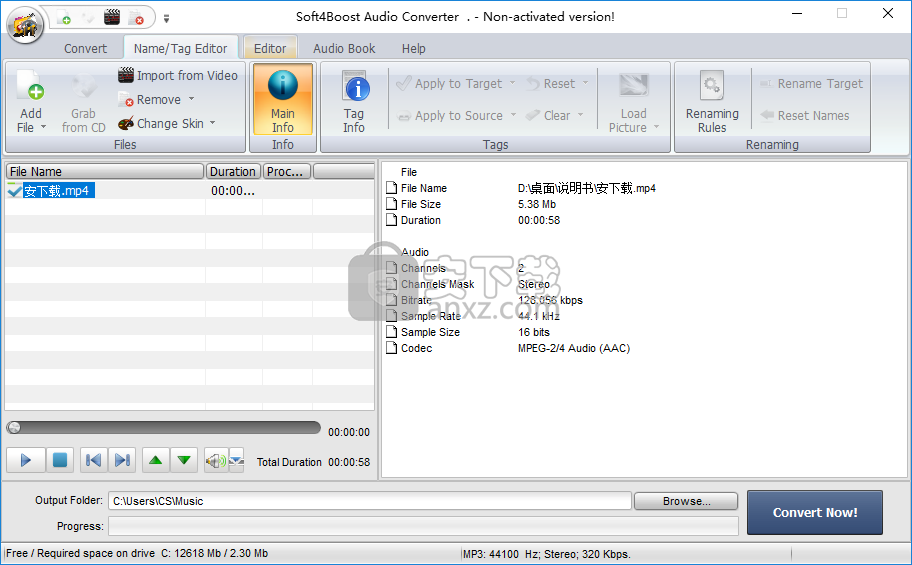Click the Add File icon
Image resolution: width=912 pixels, height=565 pixels.
[30, 86]
